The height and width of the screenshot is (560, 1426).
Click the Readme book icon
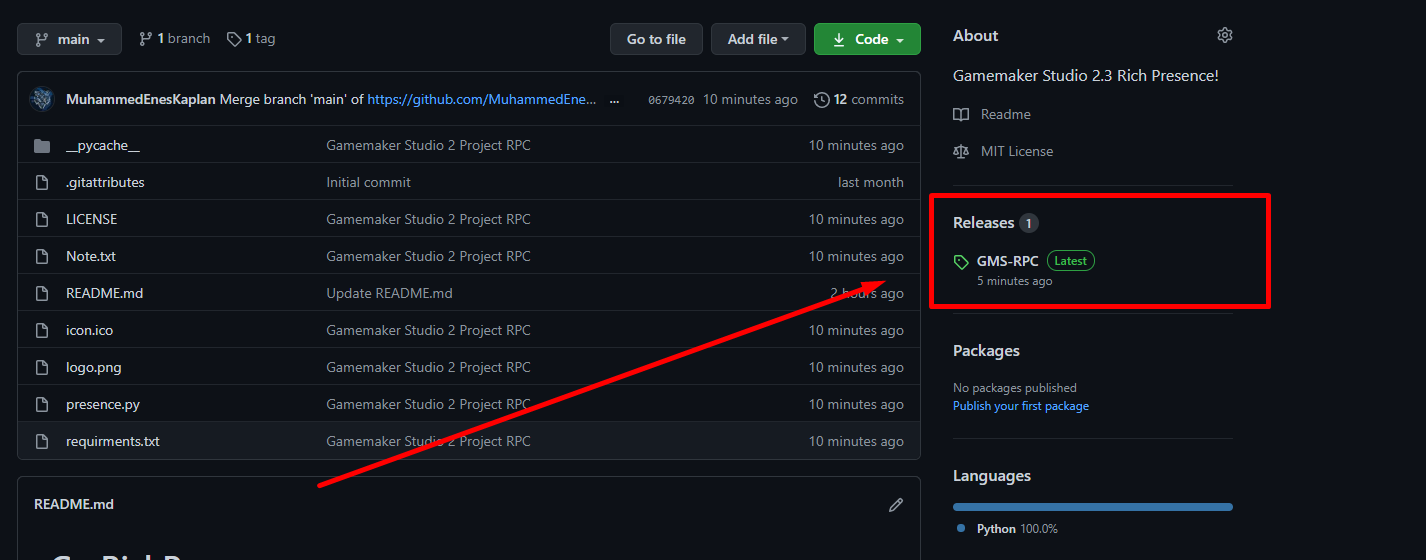pos(961,115)
